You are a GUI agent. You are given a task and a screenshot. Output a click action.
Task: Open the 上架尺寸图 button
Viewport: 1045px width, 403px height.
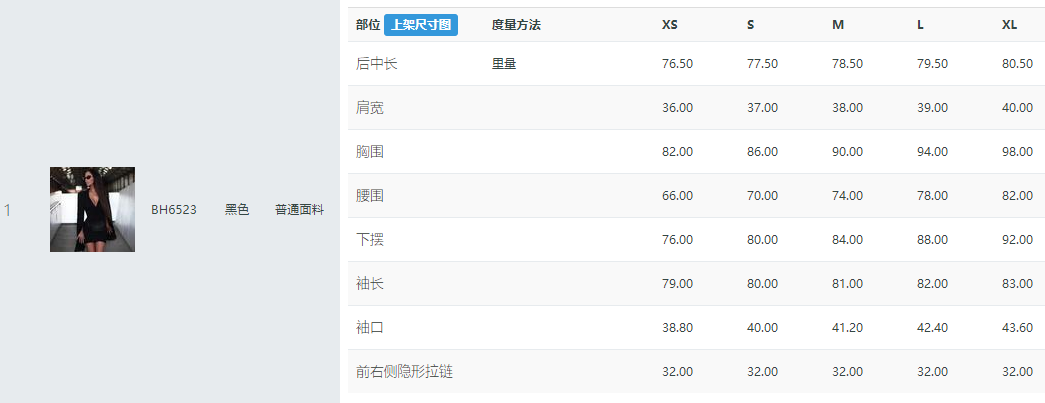click(x=421, y=25)
